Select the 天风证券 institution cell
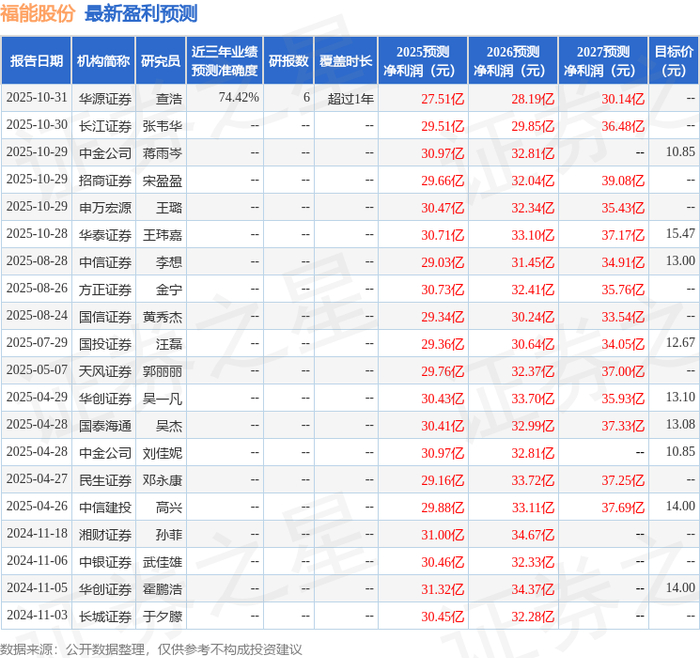The height and width of the screenshot is (658, 700). click(105, 371)
